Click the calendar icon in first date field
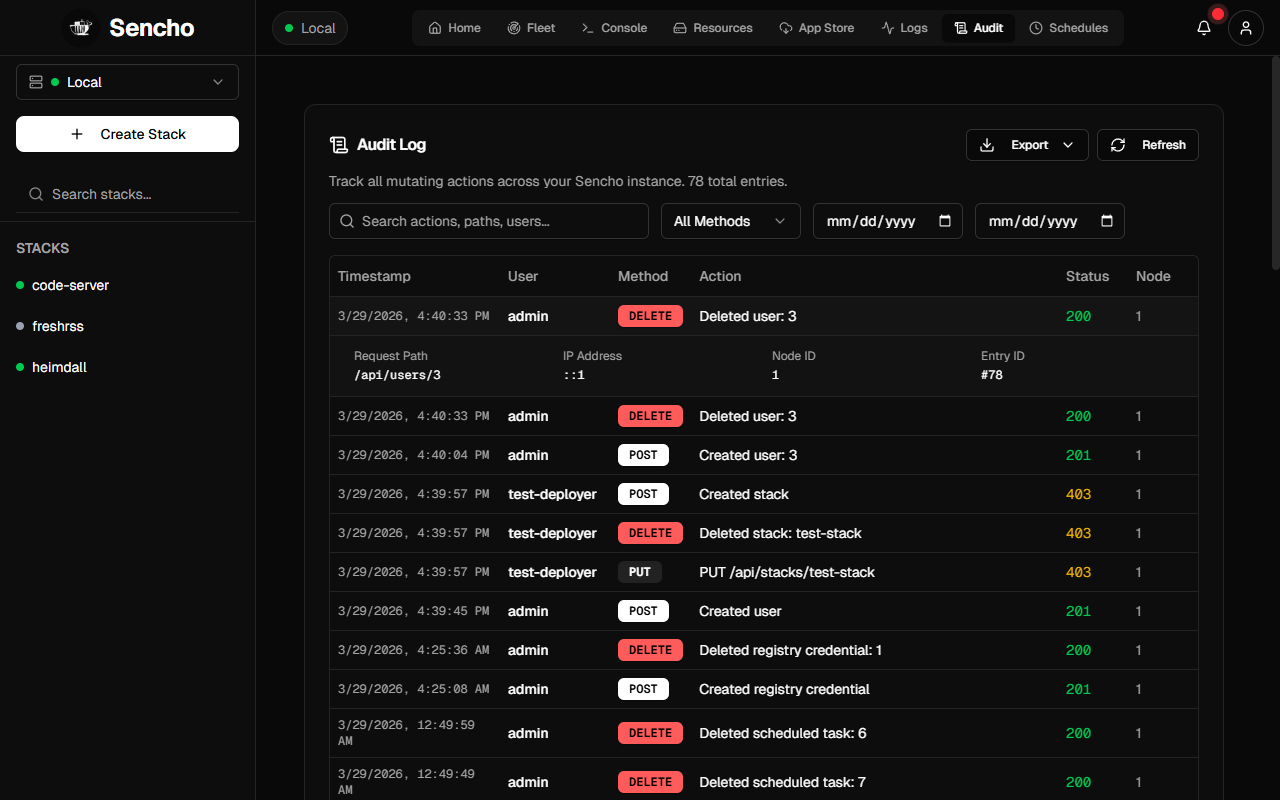The image size is (1280, 800). 945,221
